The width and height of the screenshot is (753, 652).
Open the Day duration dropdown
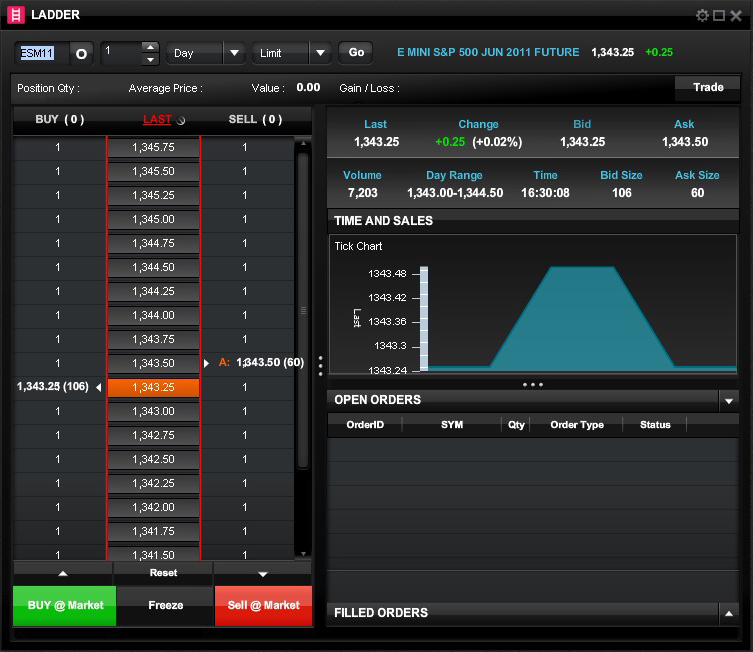234,53
